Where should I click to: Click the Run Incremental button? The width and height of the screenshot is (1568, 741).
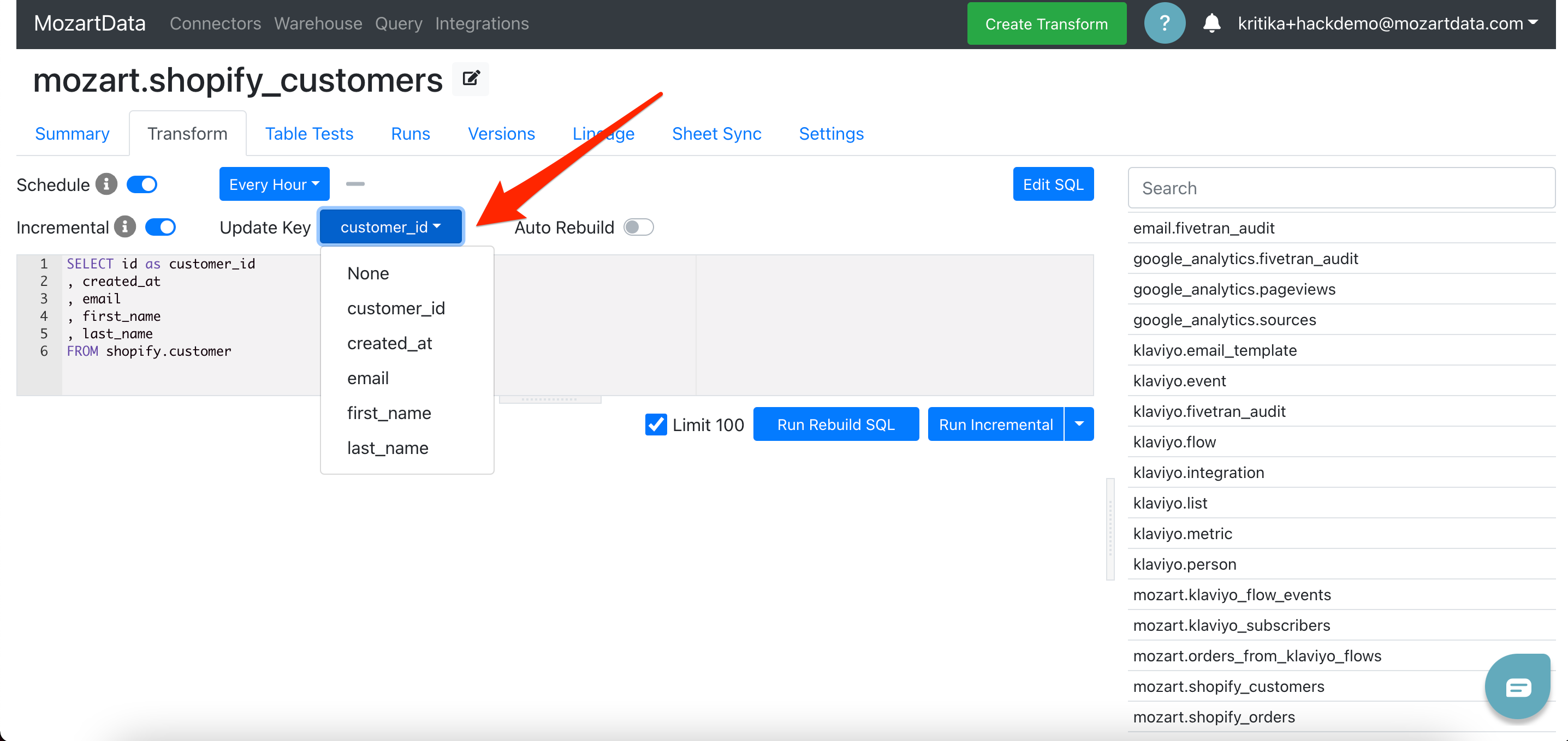coord(995,424)
